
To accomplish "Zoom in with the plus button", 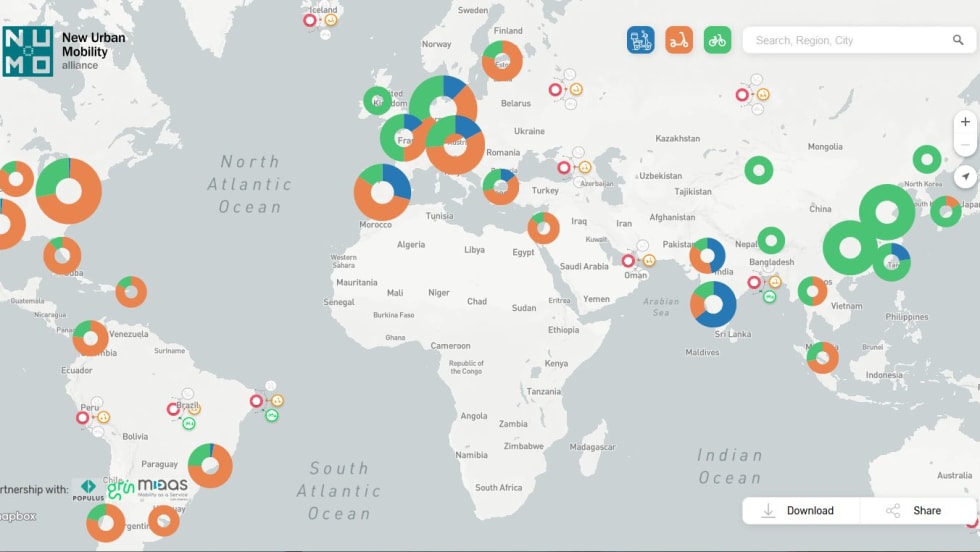I will click(x=965, y=122).
